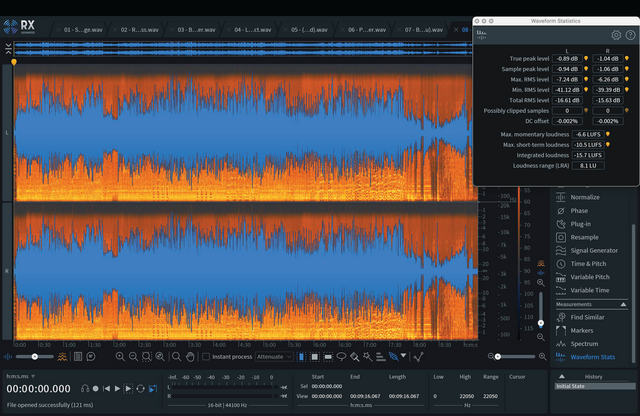Screen dimensions: 640x416
Task: Enable the Instant process checkbox
Action: pos(207,356)
